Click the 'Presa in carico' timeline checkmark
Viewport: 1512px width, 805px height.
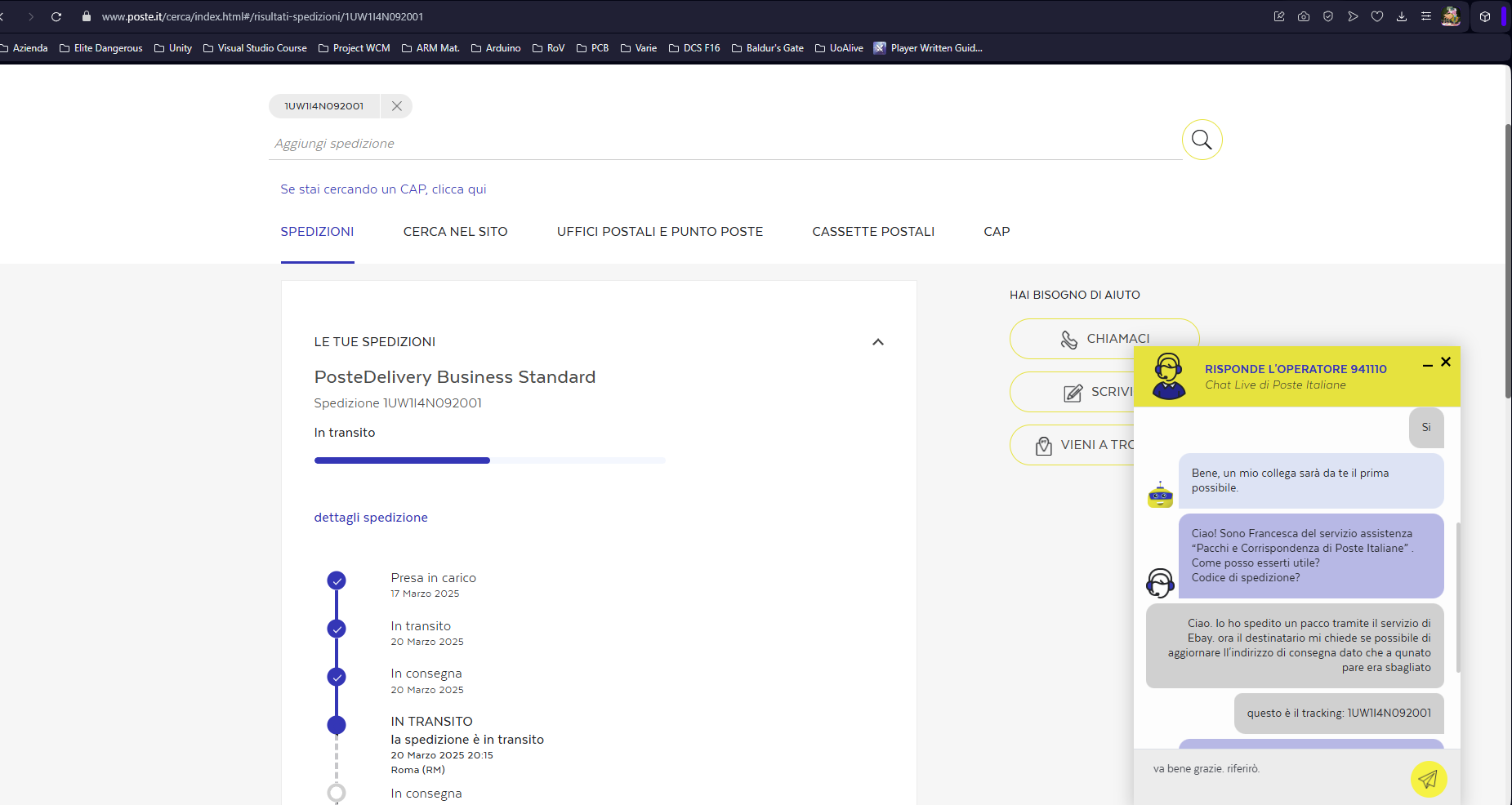[x=337, y=580]
